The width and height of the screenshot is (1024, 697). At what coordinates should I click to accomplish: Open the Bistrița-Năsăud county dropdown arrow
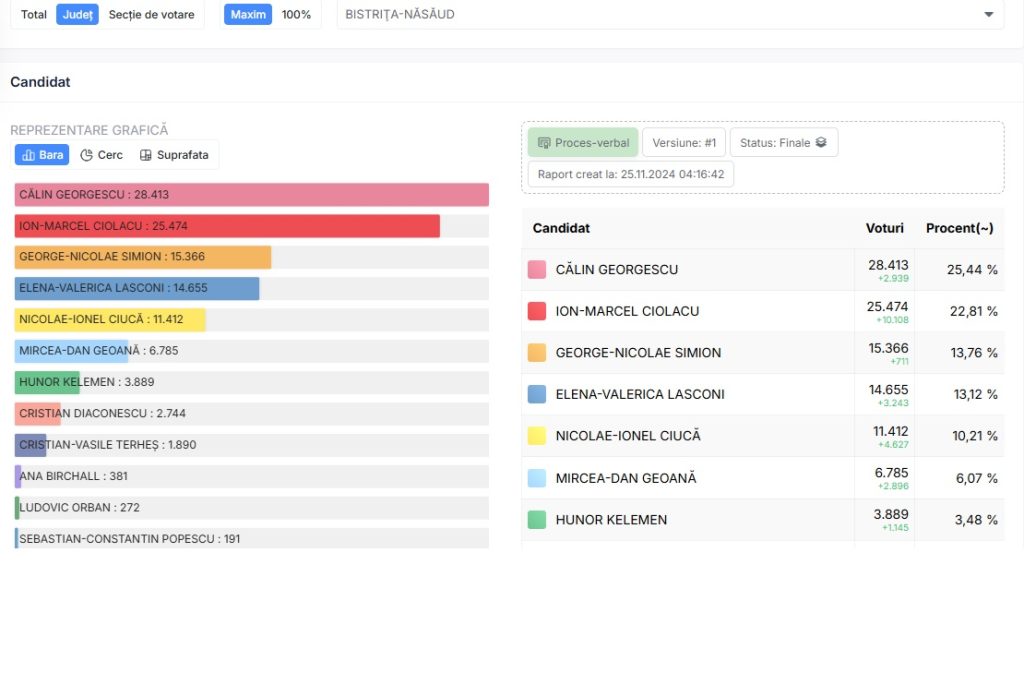pyautogui.click(x=988, y=15)
